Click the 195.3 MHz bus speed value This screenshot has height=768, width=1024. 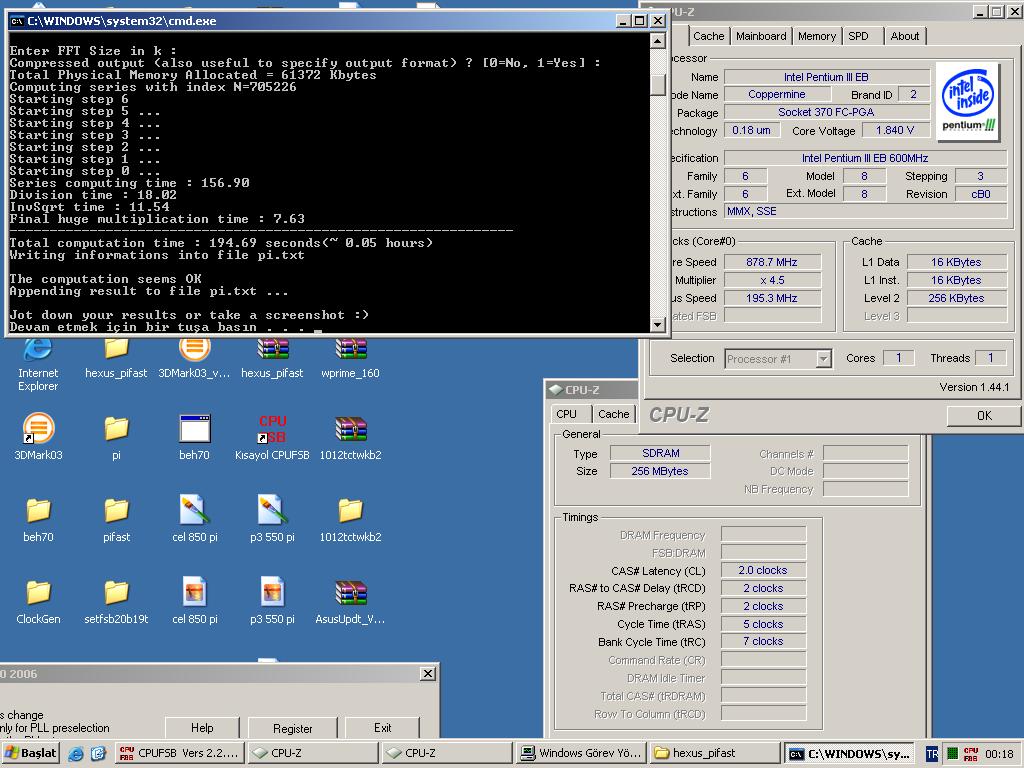[772, 298]
